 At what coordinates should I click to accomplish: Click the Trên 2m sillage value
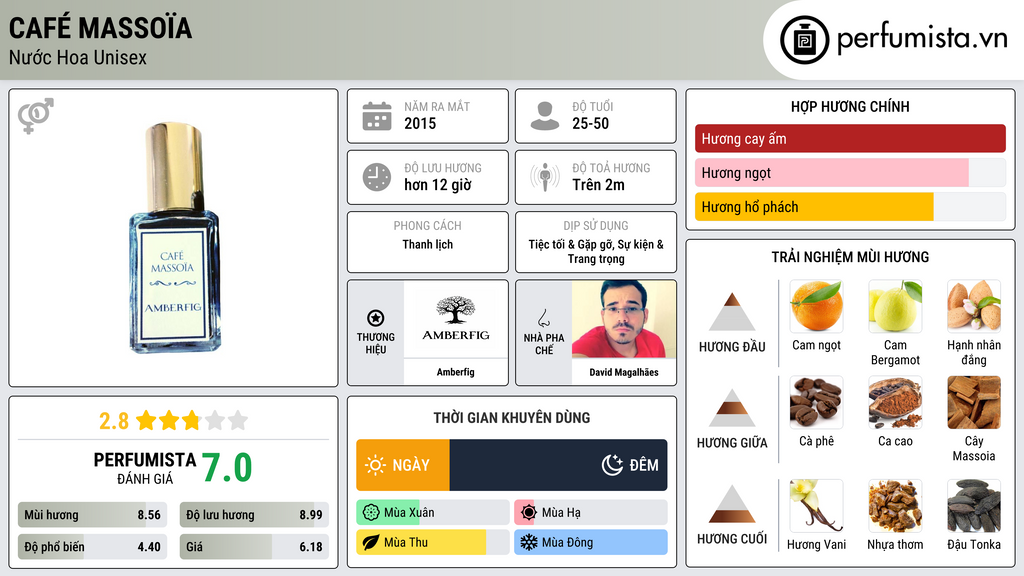[598, 185]
